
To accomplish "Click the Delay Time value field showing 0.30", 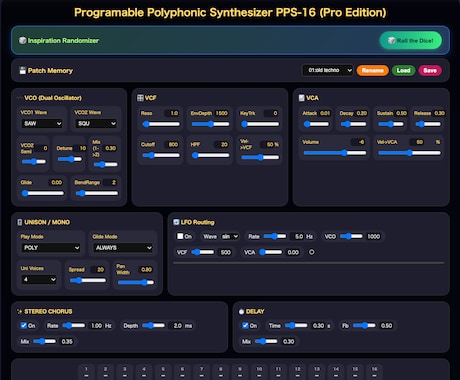I will point(318,325).
